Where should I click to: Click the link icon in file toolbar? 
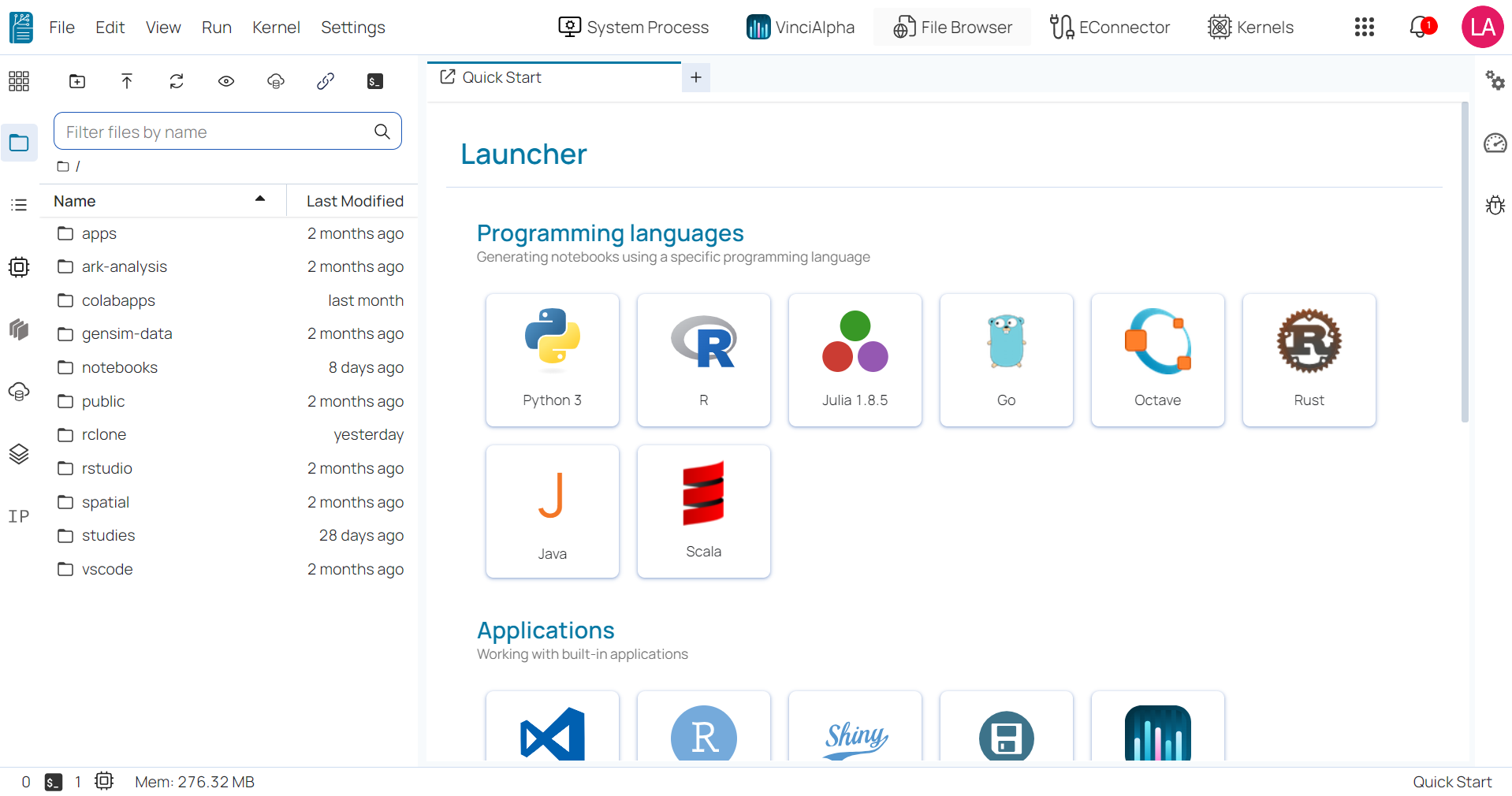click(326, 81)
